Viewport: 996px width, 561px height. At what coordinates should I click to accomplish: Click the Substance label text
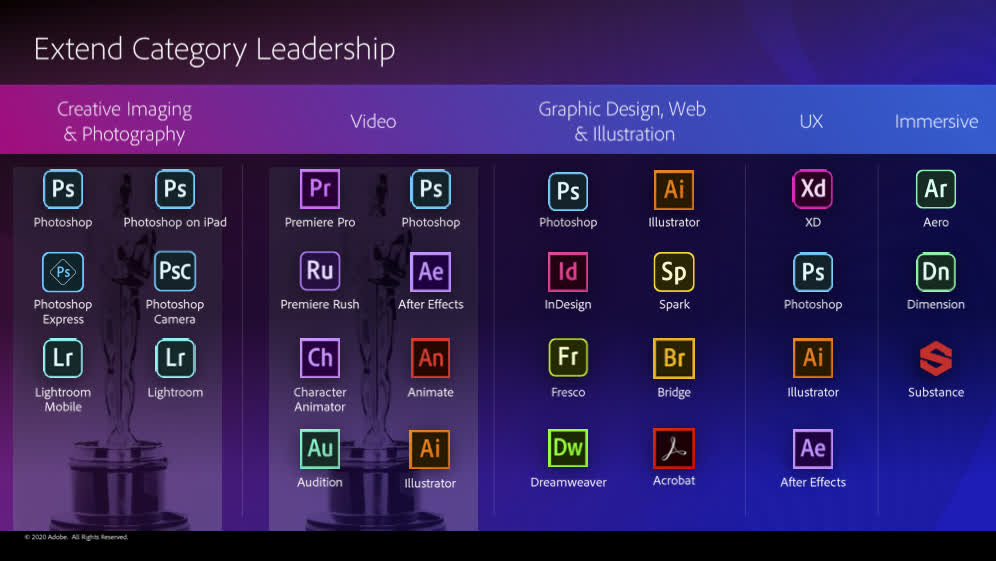click(x=936, y=392)
